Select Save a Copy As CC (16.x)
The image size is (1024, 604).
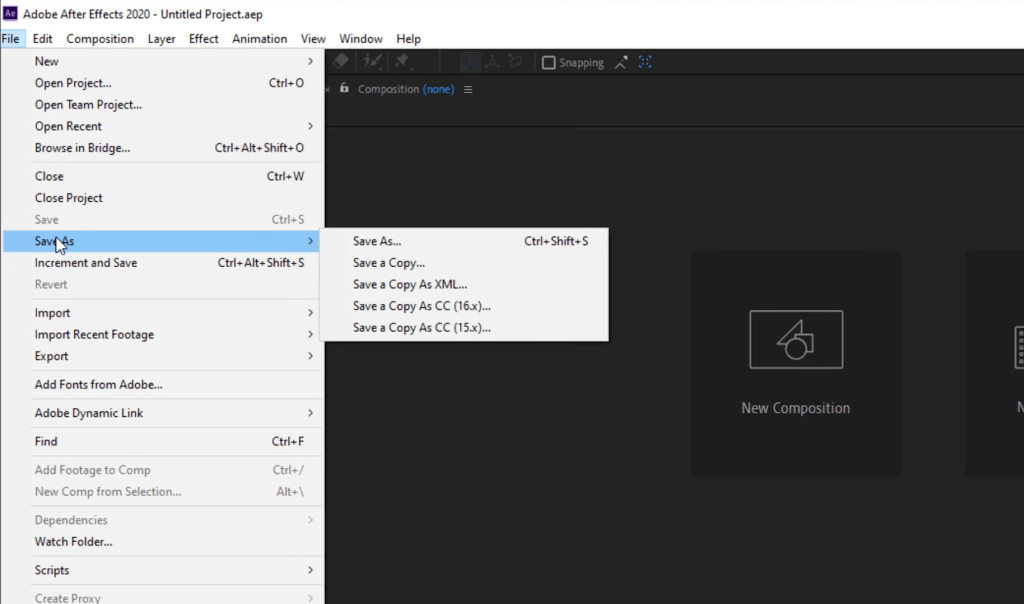click(x=422, y=306)
